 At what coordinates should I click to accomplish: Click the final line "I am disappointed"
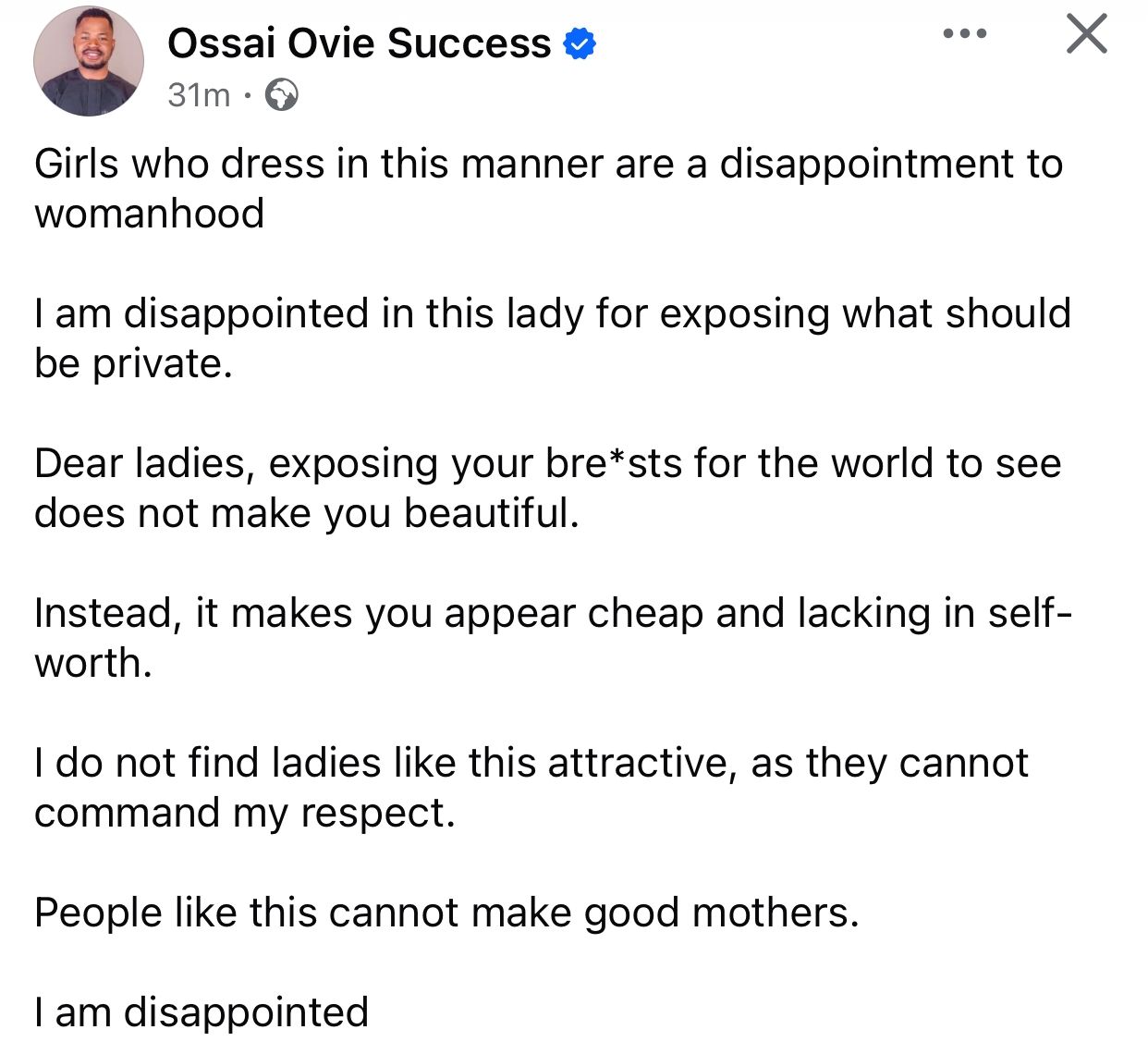(x=202, y=1012)
